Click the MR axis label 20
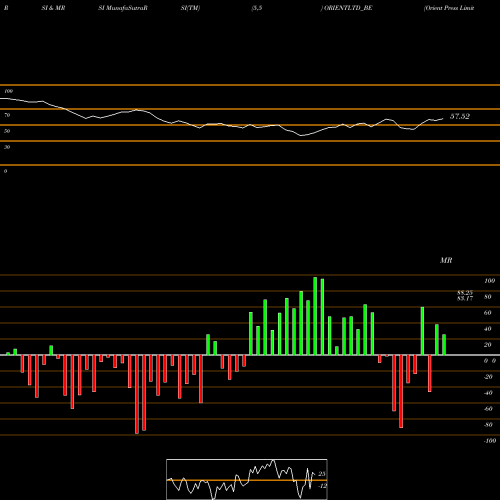Screen dimensions: 500x500 488,345
